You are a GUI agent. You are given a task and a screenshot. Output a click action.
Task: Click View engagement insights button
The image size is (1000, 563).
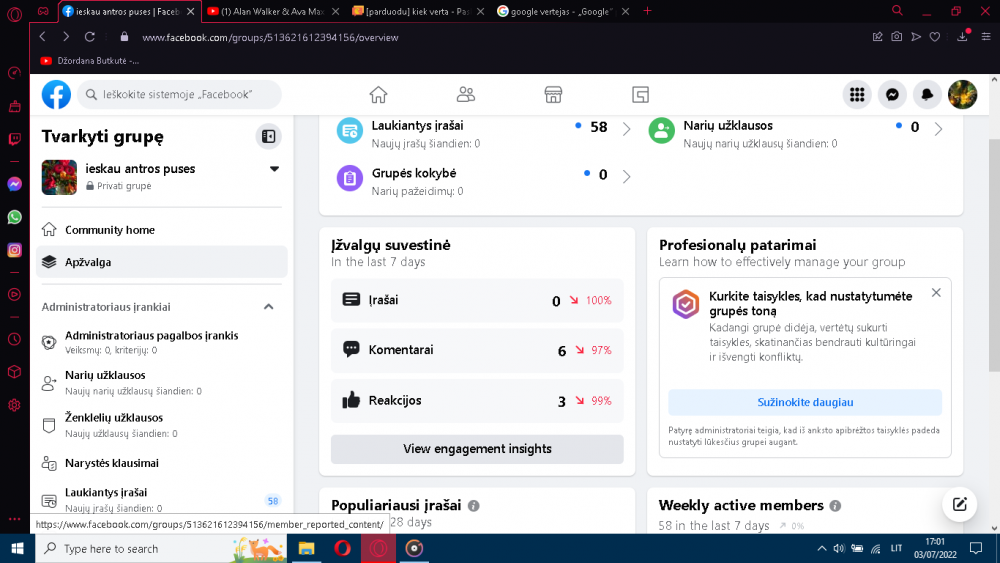(477, 449)
